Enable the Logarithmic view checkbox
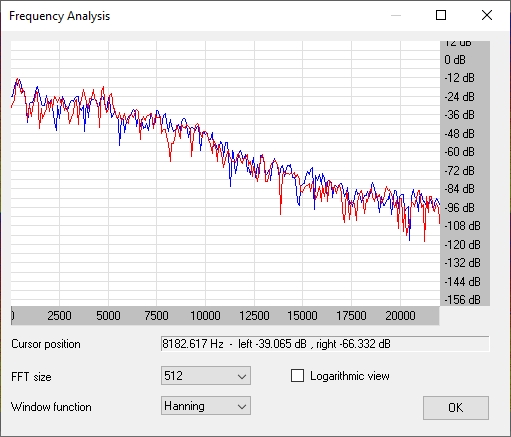The image size is (511, 437). point(297,376)
